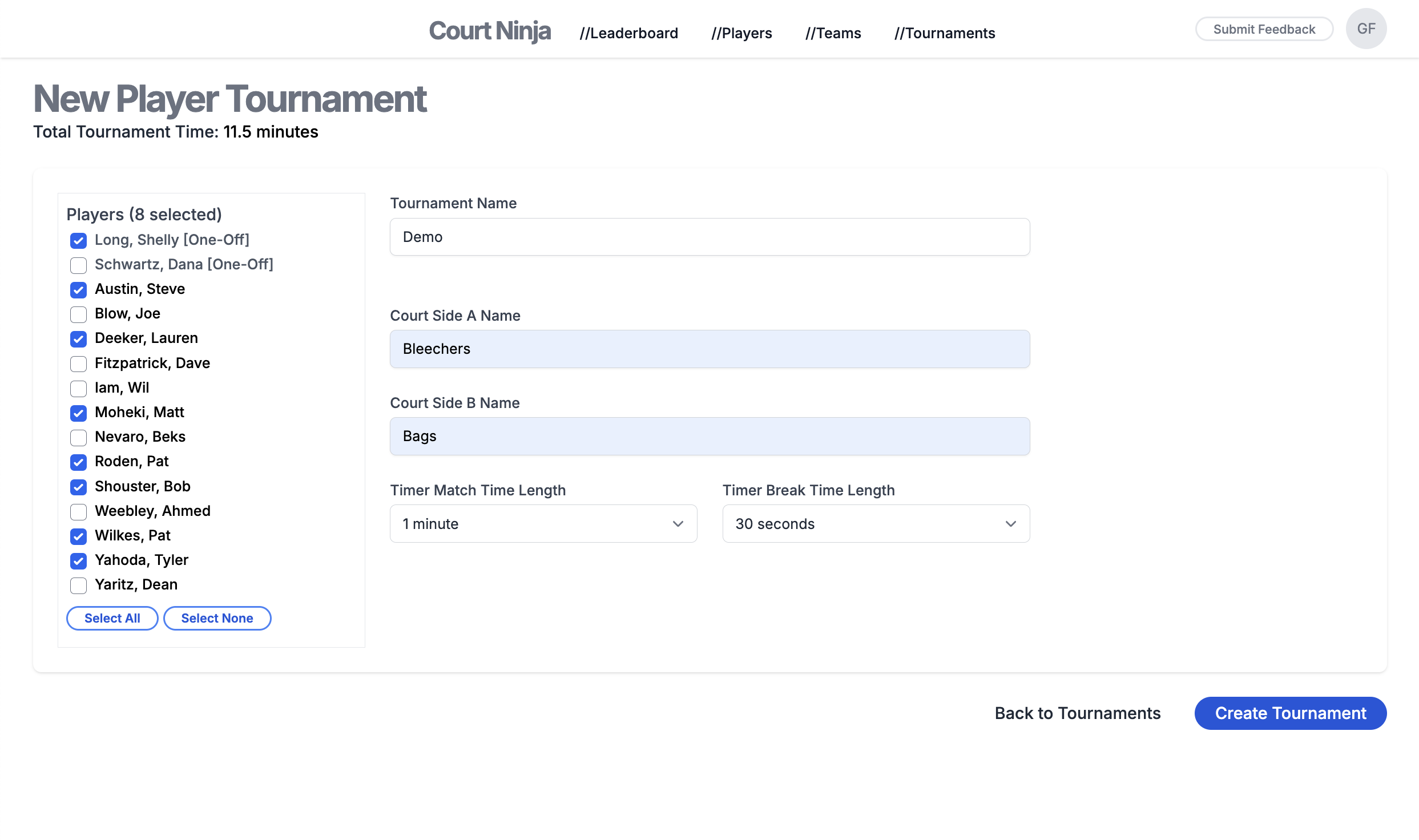The image size is (1419, 840).
Task: Navigate to the //Teams page
Action: (x=833, y=33)
